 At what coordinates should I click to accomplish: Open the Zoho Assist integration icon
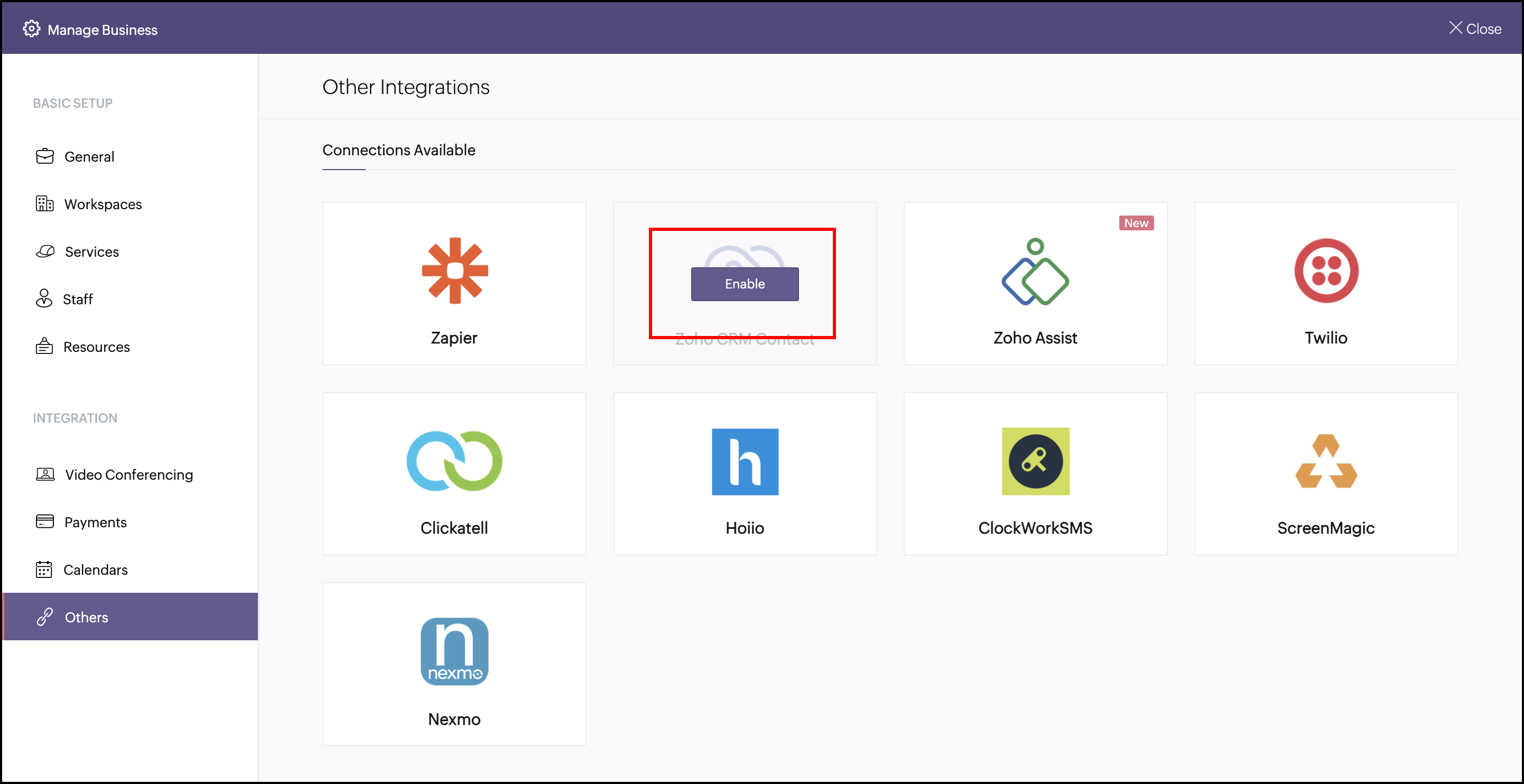[x=1035, y=272]
